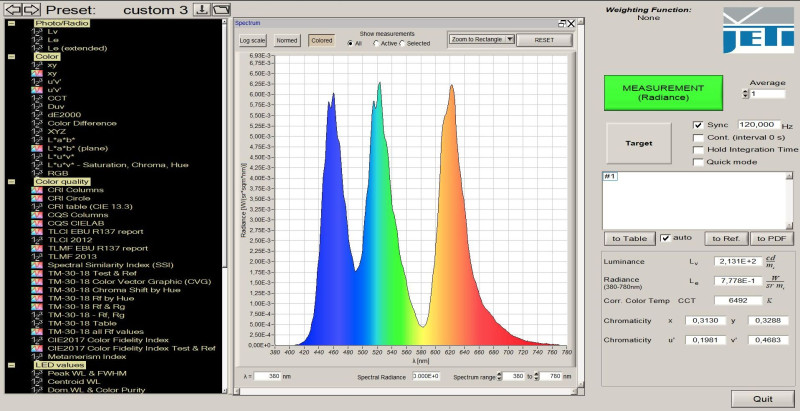Export with the to PDF button

[771, 239]
